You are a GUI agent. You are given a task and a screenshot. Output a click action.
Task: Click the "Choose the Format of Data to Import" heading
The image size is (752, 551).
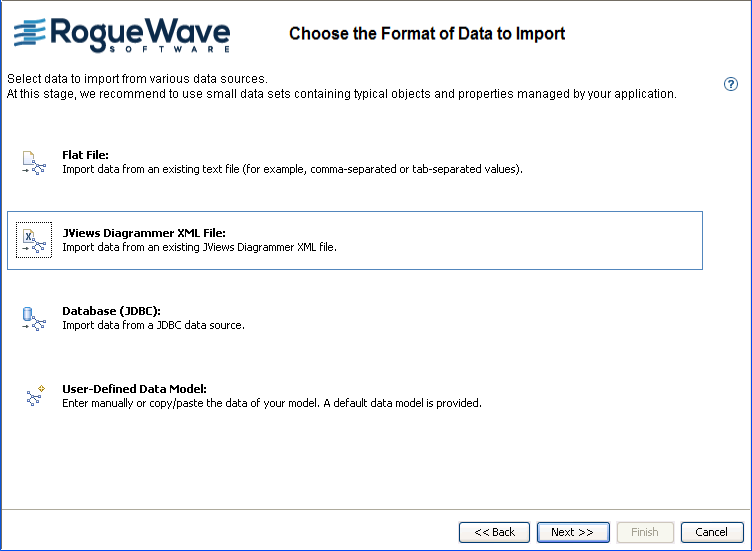point(427,34)
